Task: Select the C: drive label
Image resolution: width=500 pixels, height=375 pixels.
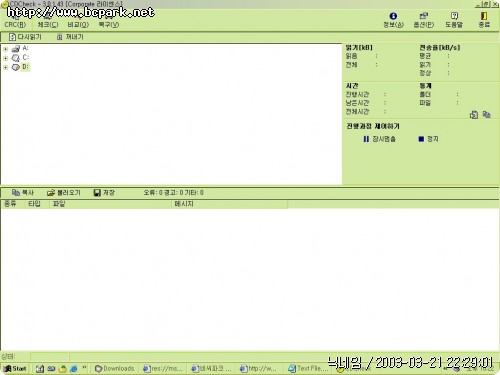Action: tap(26, 58)
